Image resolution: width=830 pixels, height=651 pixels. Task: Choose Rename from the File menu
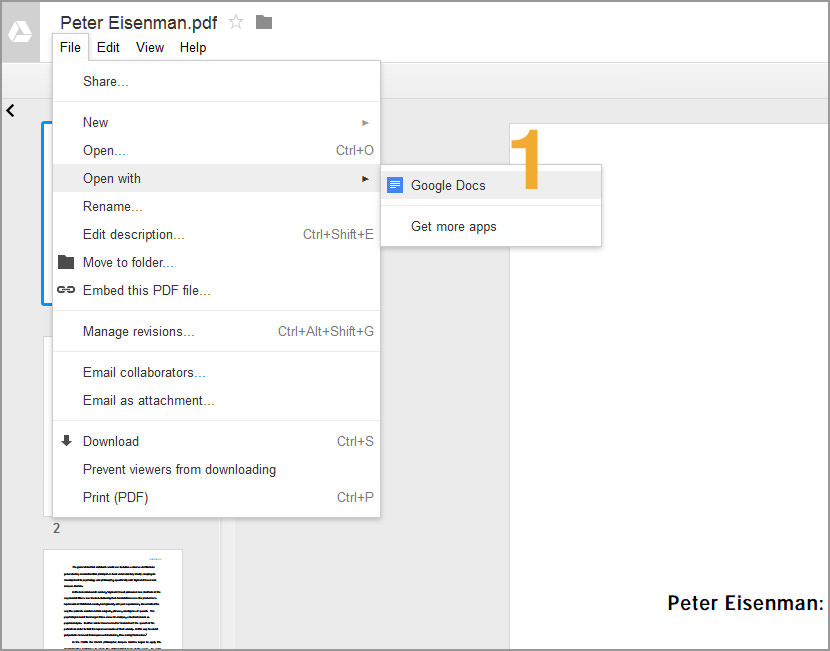pos(112,206)
